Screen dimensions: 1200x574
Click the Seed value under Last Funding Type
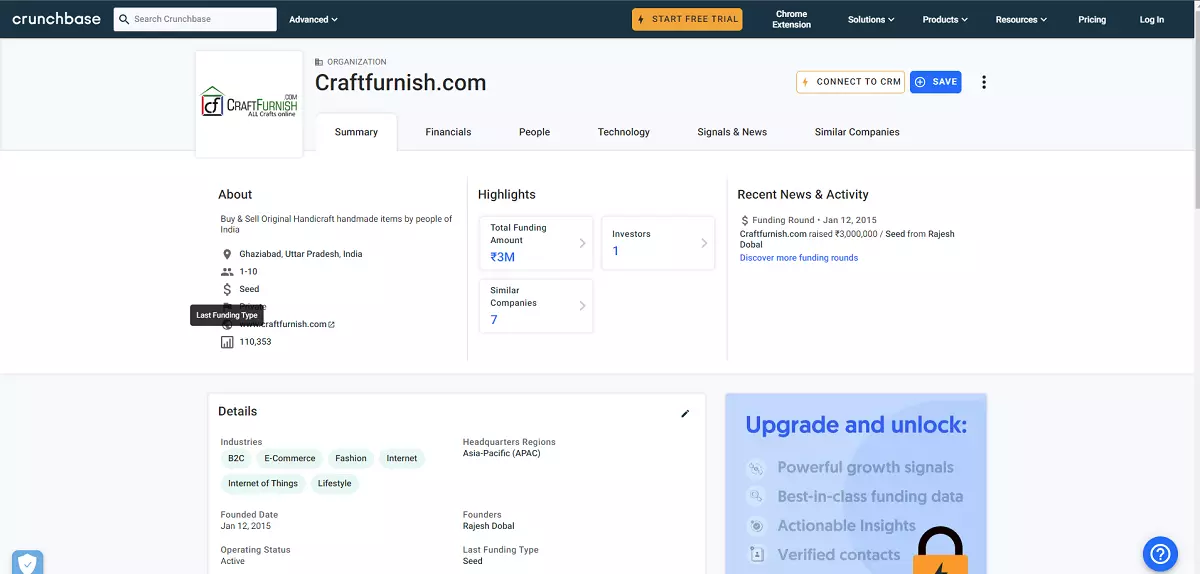pyautogui.click(x=473, y=562)
